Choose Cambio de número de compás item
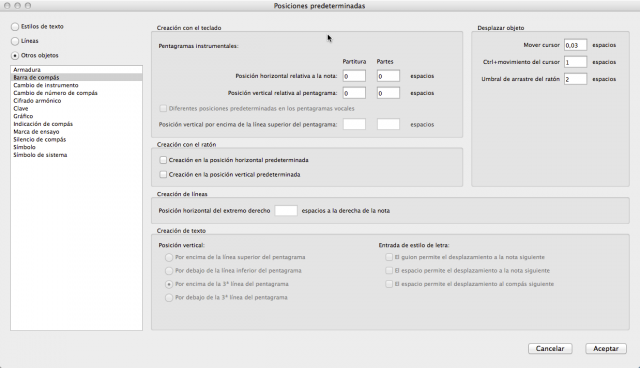640x368 pixels. click(76, 93)
